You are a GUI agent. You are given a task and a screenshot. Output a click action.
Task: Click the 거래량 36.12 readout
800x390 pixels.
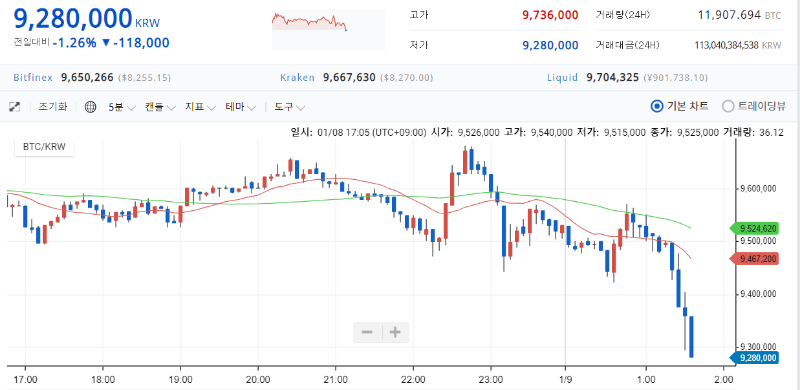click(x=753, y=132)
